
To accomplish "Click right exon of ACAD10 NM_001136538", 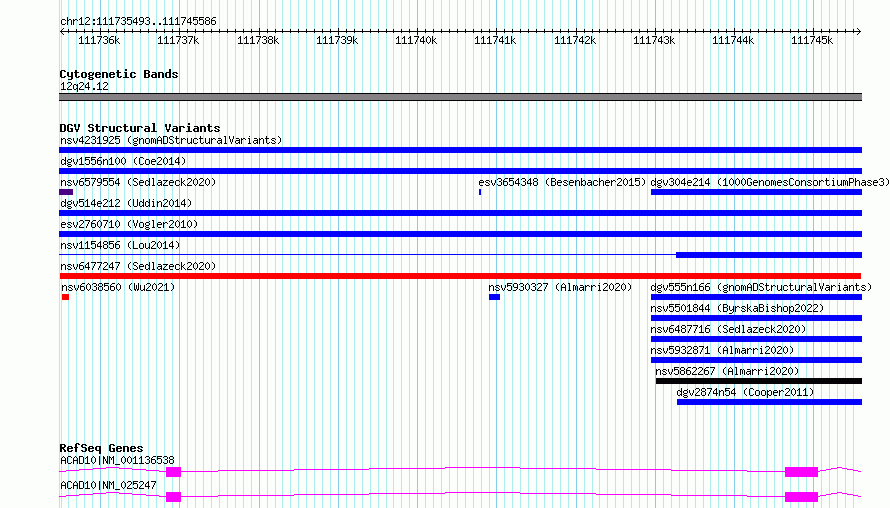I will coord(801,472).
